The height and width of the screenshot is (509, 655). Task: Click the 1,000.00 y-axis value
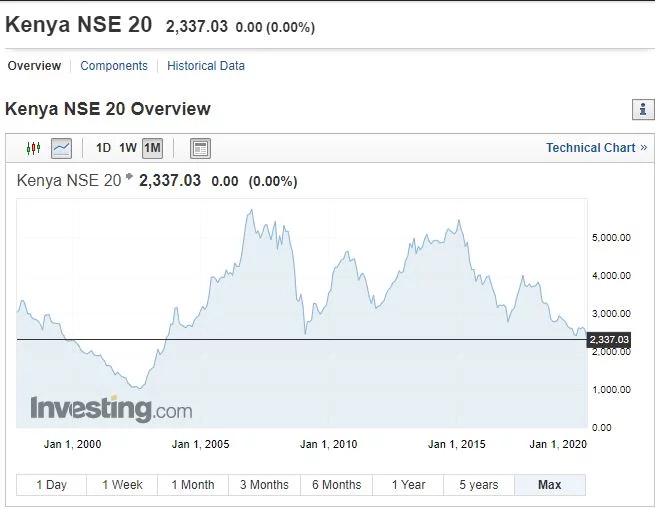coord(611,390)
